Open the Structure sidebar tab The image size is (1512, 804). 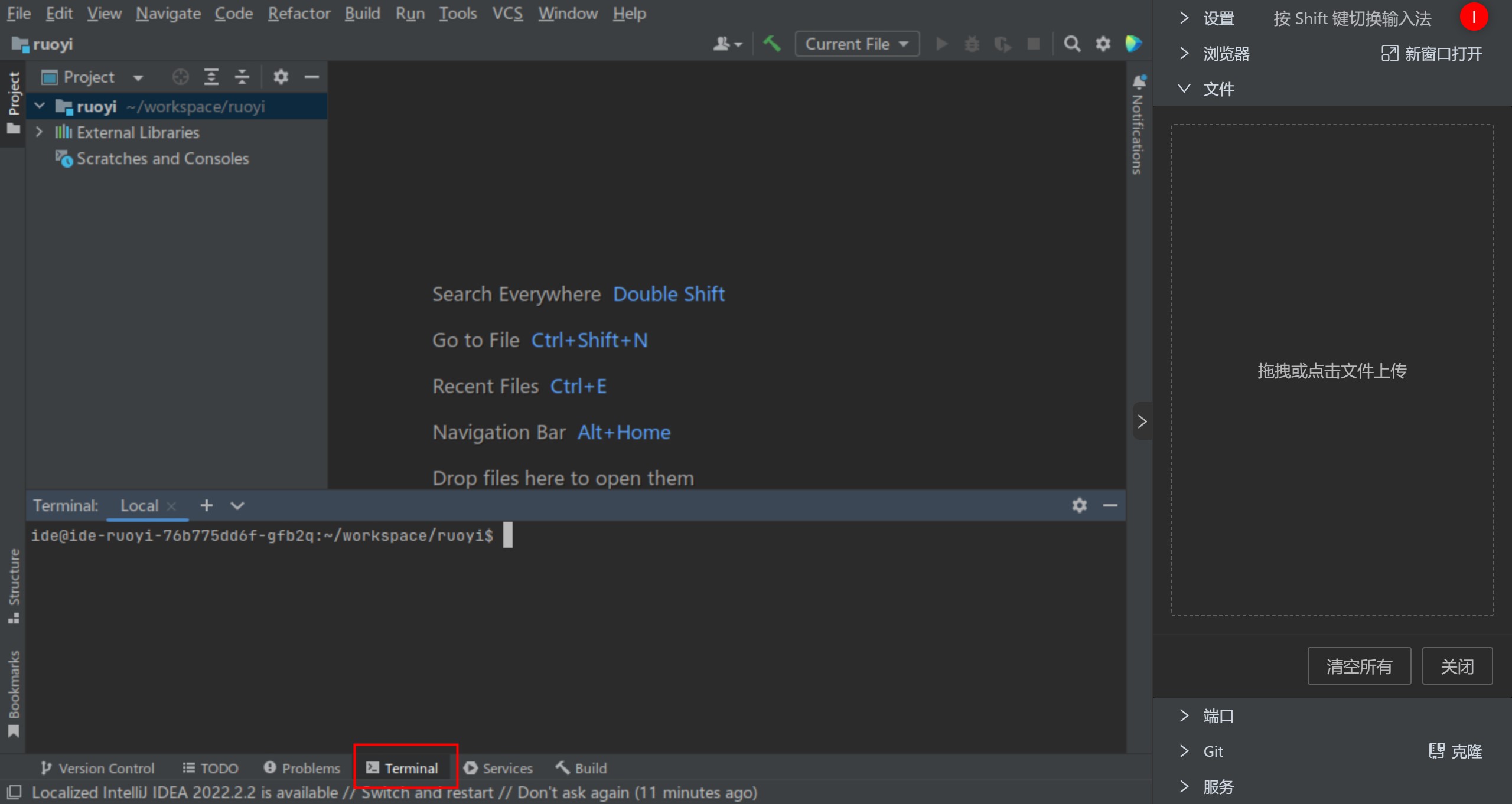(14, 586)
